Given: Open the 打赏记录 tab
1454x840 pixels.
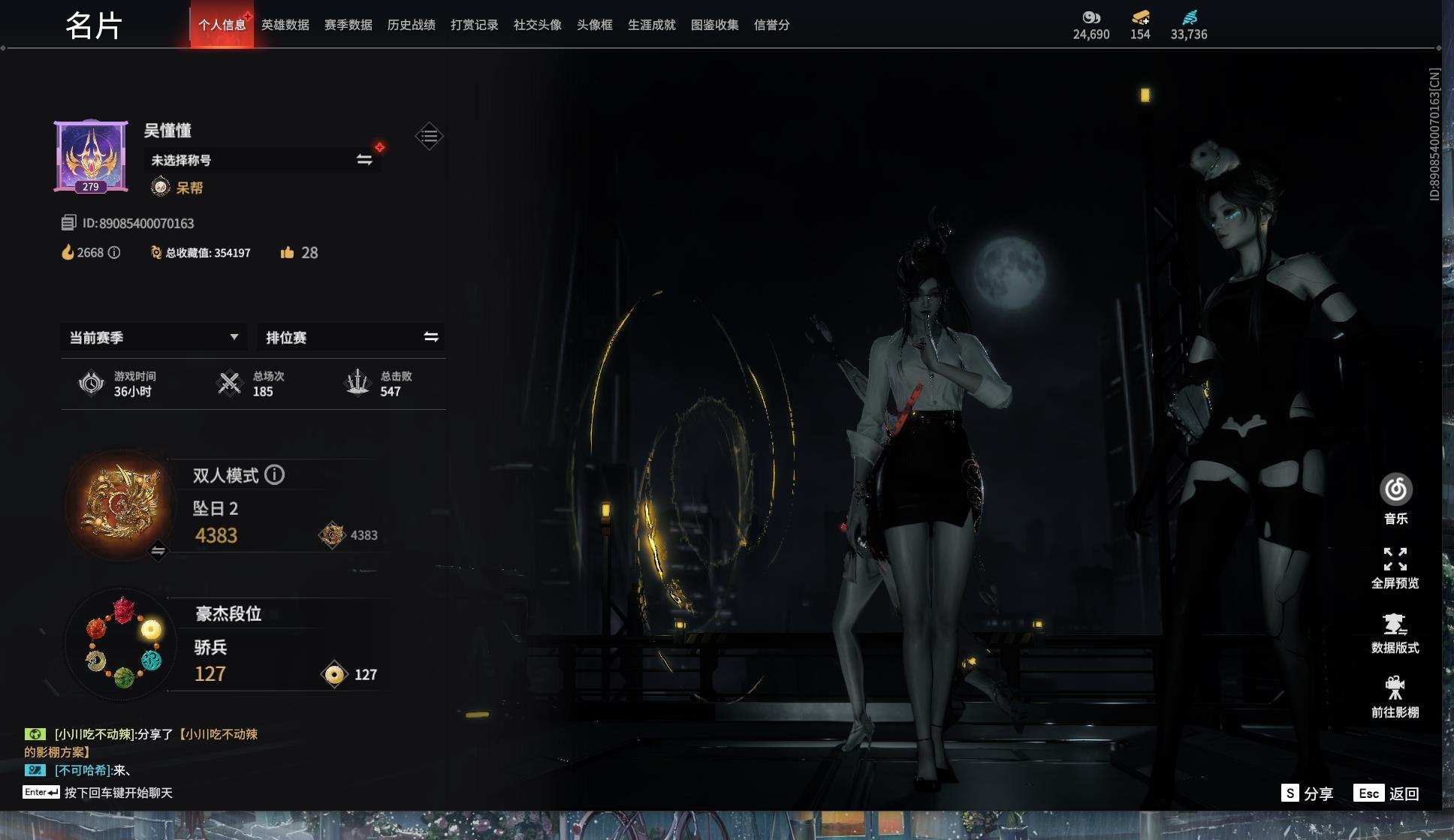Looking at the screenshot, I should point(475,25).
